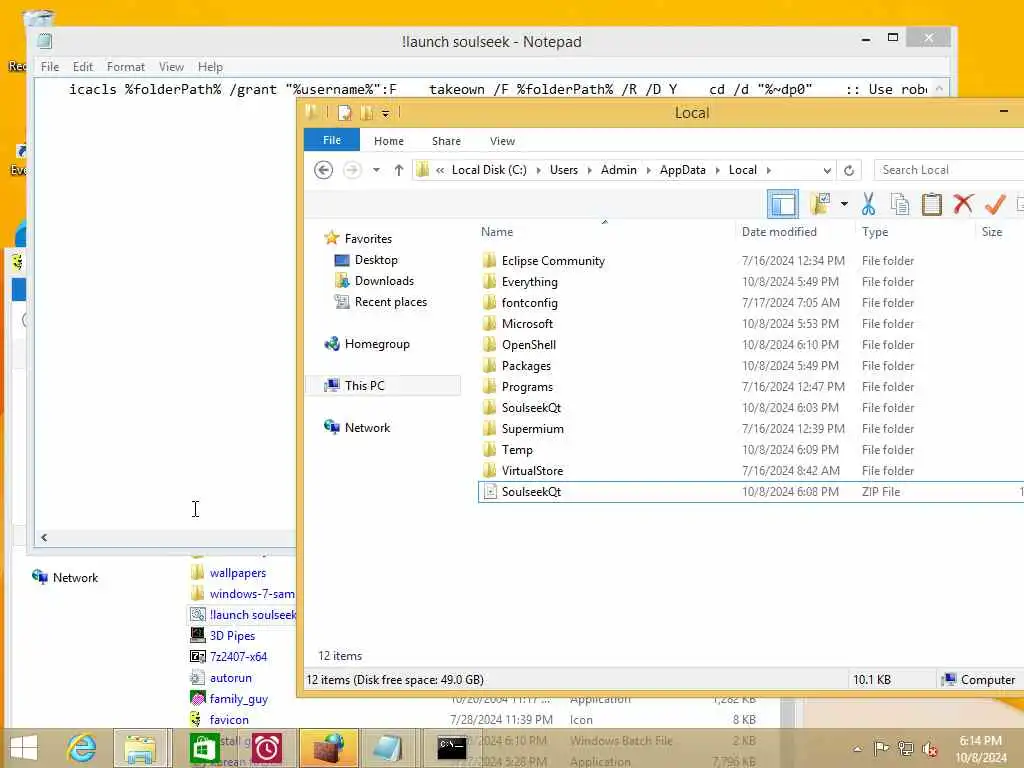This screenshot has width=1024, height=768.
Task: Click the Cut scissors icon in Explorer toolbar
Action: pyautogui.click(x=868, y=204)
